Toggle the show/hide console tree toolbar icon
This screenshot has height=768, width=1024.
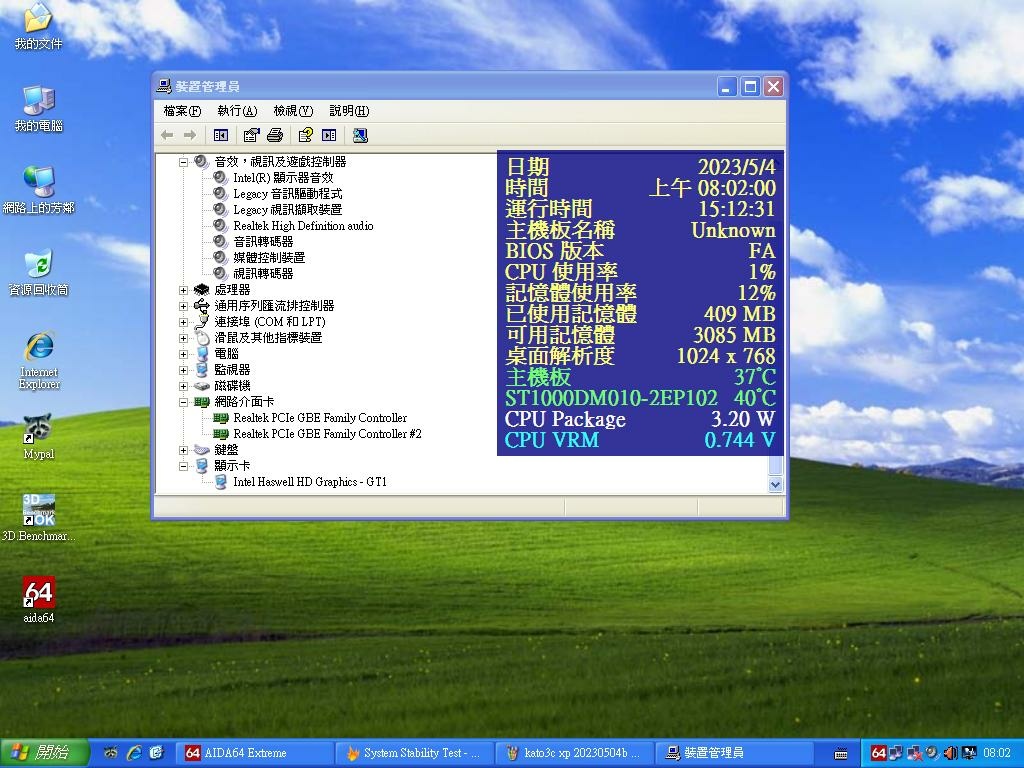coord(221,135)
